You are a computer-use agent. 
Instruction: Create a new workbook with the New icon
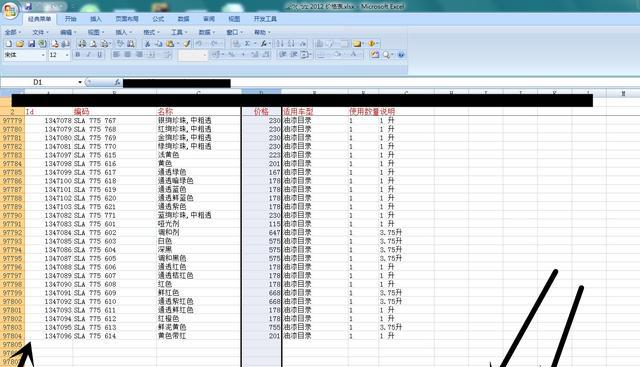[9, 44]
